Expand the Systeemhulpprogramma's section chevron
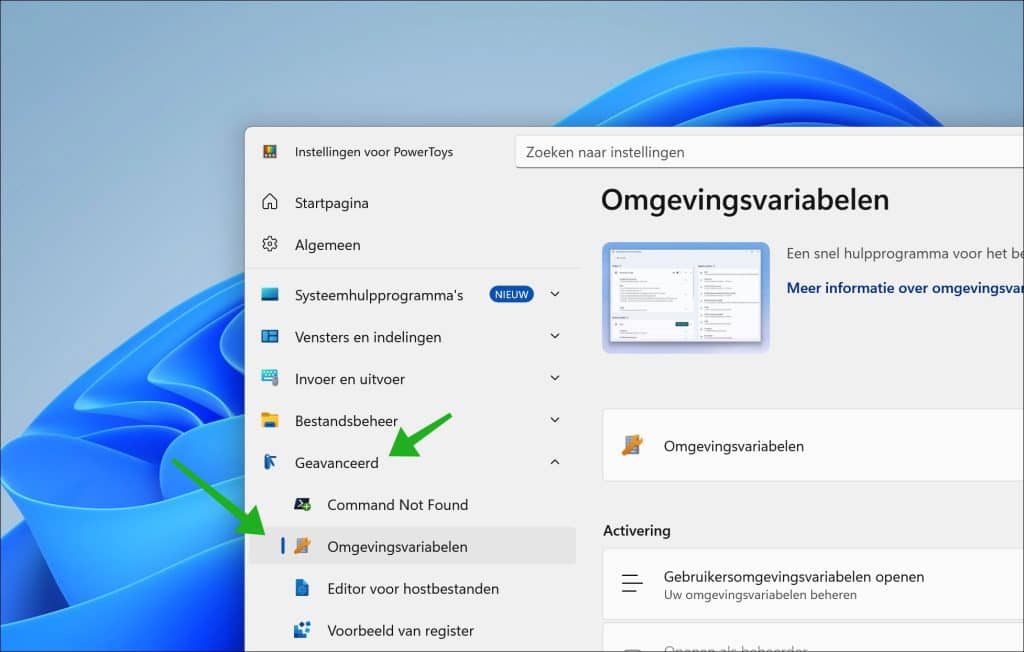The width and height of the screenshot is (1024, 652). coord(555,294)
